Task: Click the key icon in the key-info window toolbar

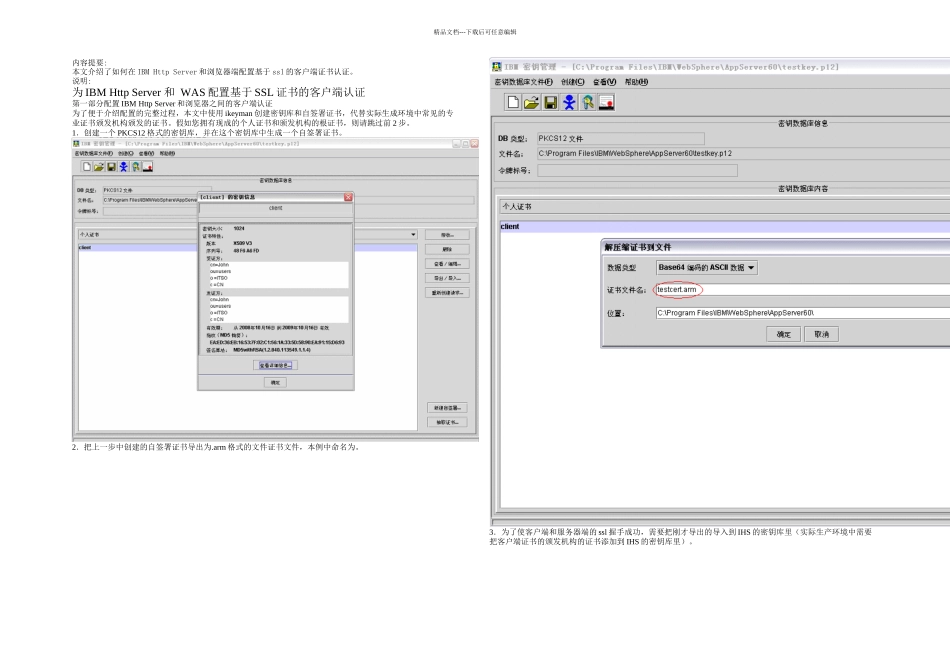Action: tap(136, 167)
